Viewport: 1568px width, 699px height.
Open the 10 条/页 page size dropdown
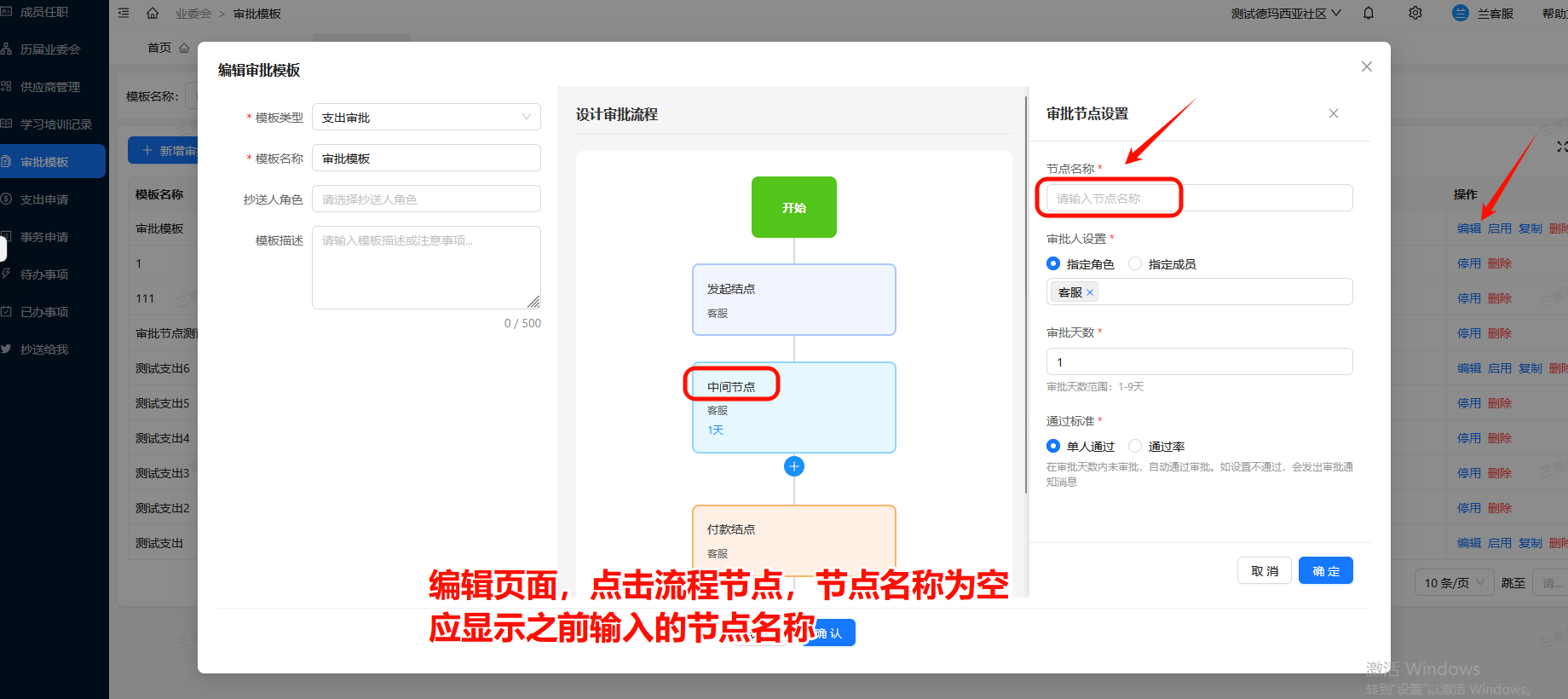point(1454,583)
